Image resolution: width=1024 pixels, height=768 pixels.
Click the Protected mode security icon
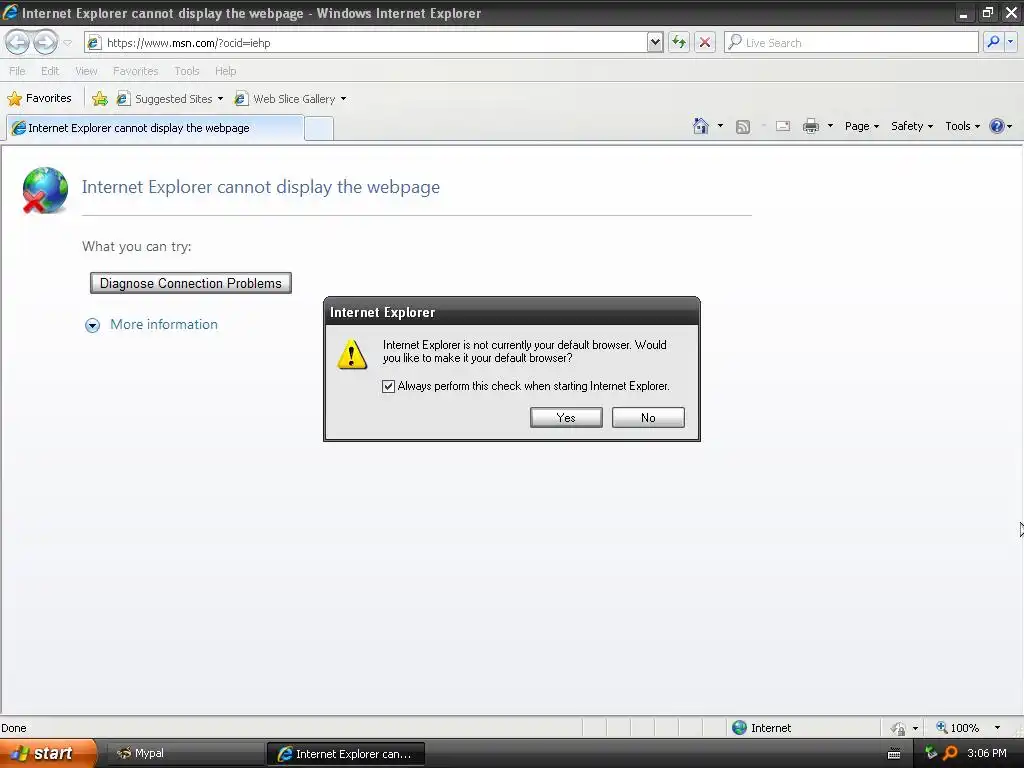click(x=898, y=728)
